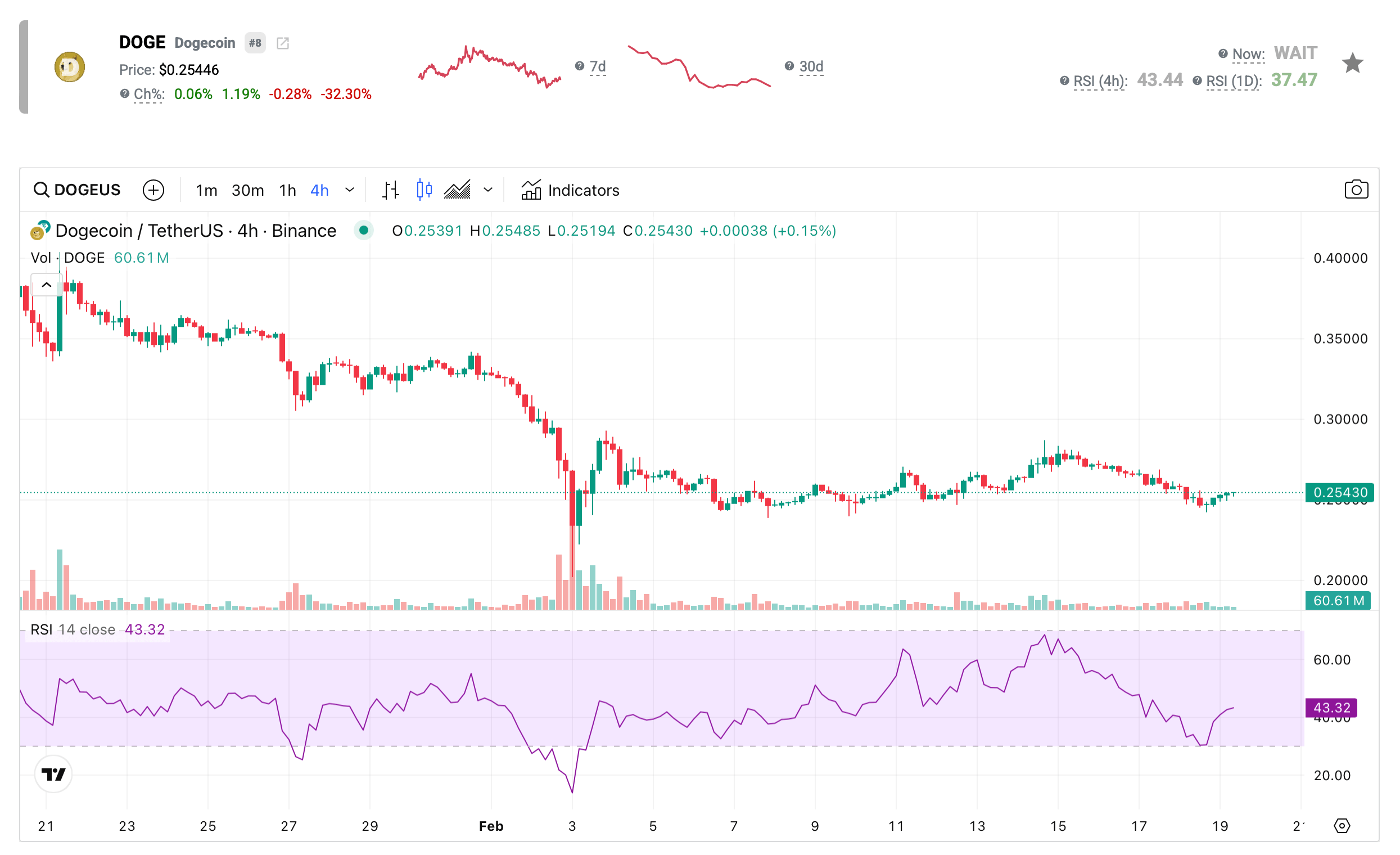Click the DOGEUS symbol search
Screen dimensions: 1400x855
pyautogui.click(x=76, y=190)
